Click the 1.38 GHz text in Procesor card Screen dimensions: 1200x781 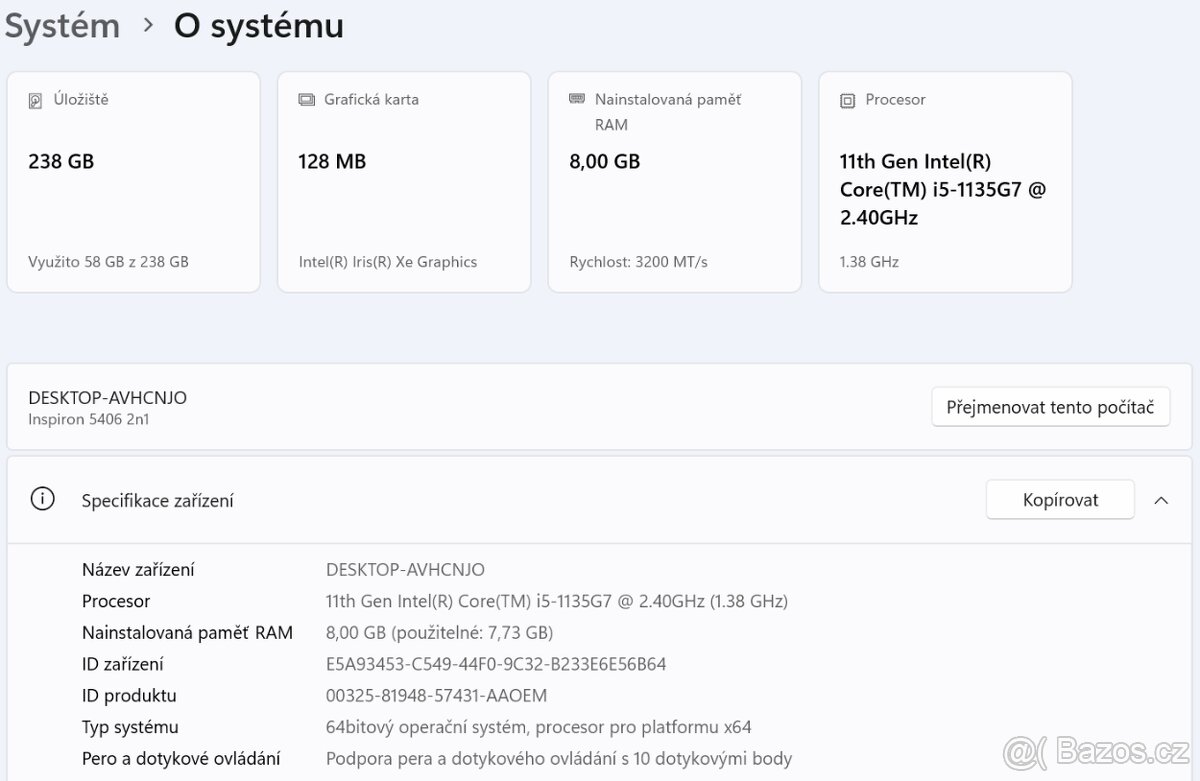869,262
